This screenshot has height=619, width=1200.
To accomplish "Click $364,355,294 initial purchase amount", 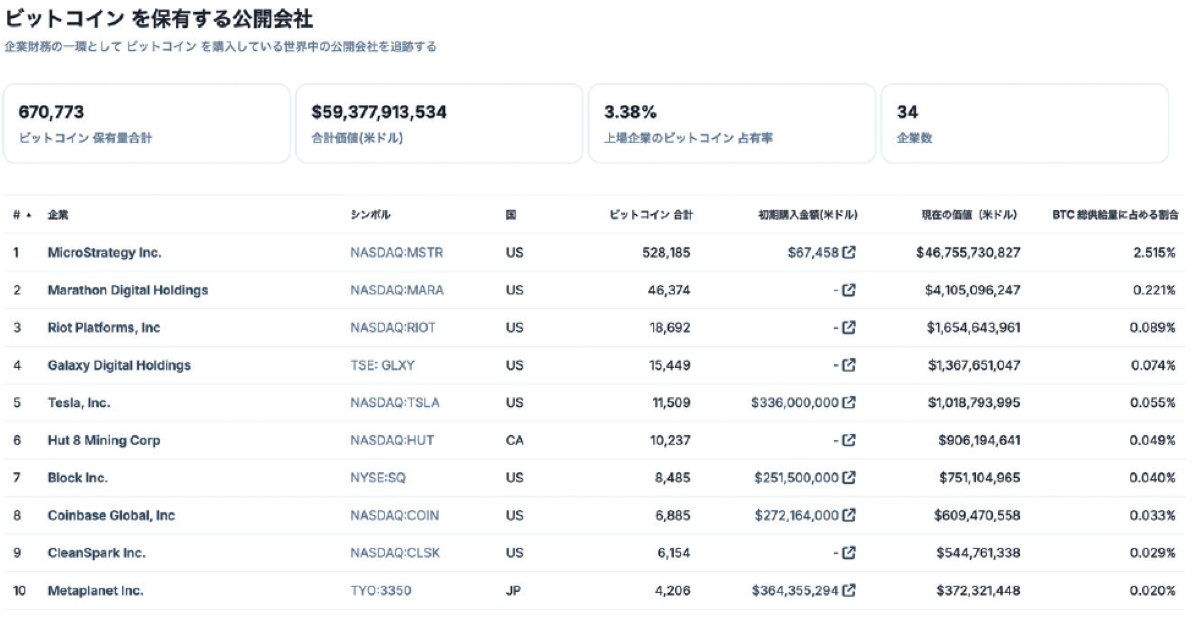I will (795, 590).
